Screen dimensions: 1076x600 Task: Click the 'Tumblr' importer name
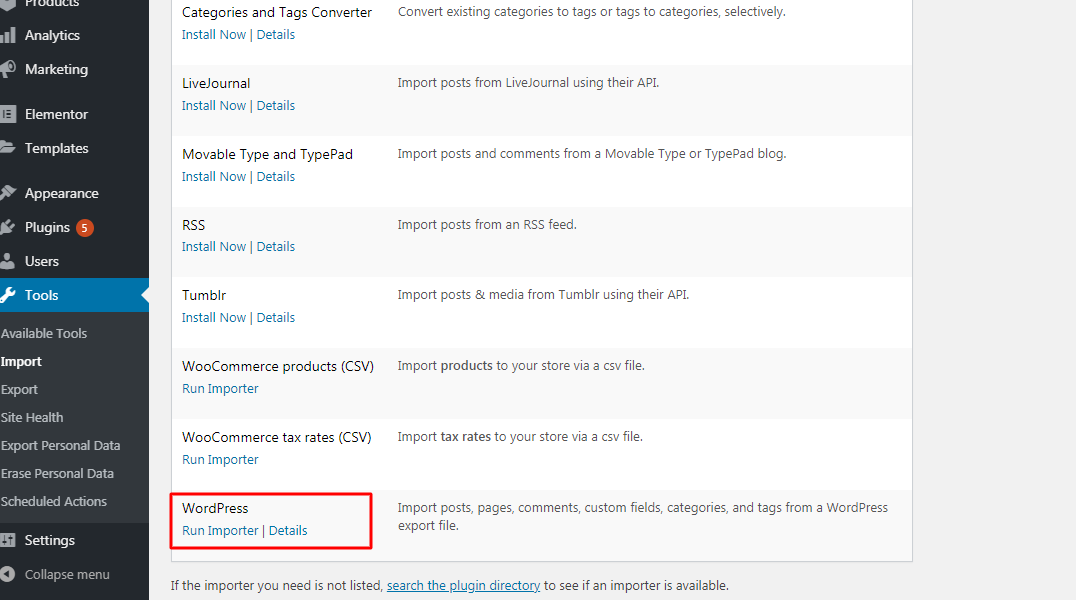coord(204,295)
